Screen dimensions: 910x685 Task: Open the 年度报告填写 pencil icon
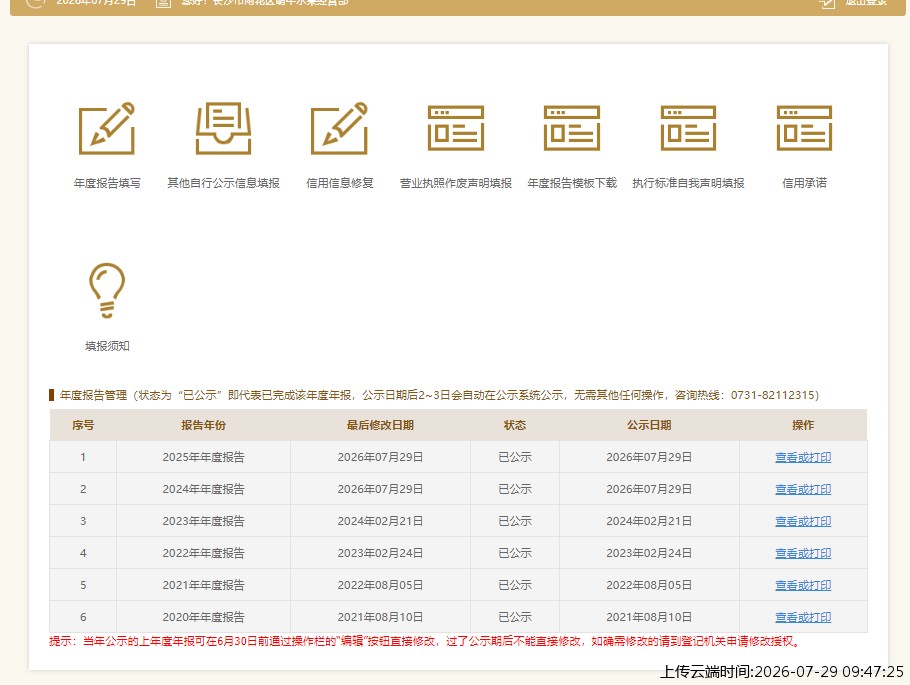(x=107, y=128)
